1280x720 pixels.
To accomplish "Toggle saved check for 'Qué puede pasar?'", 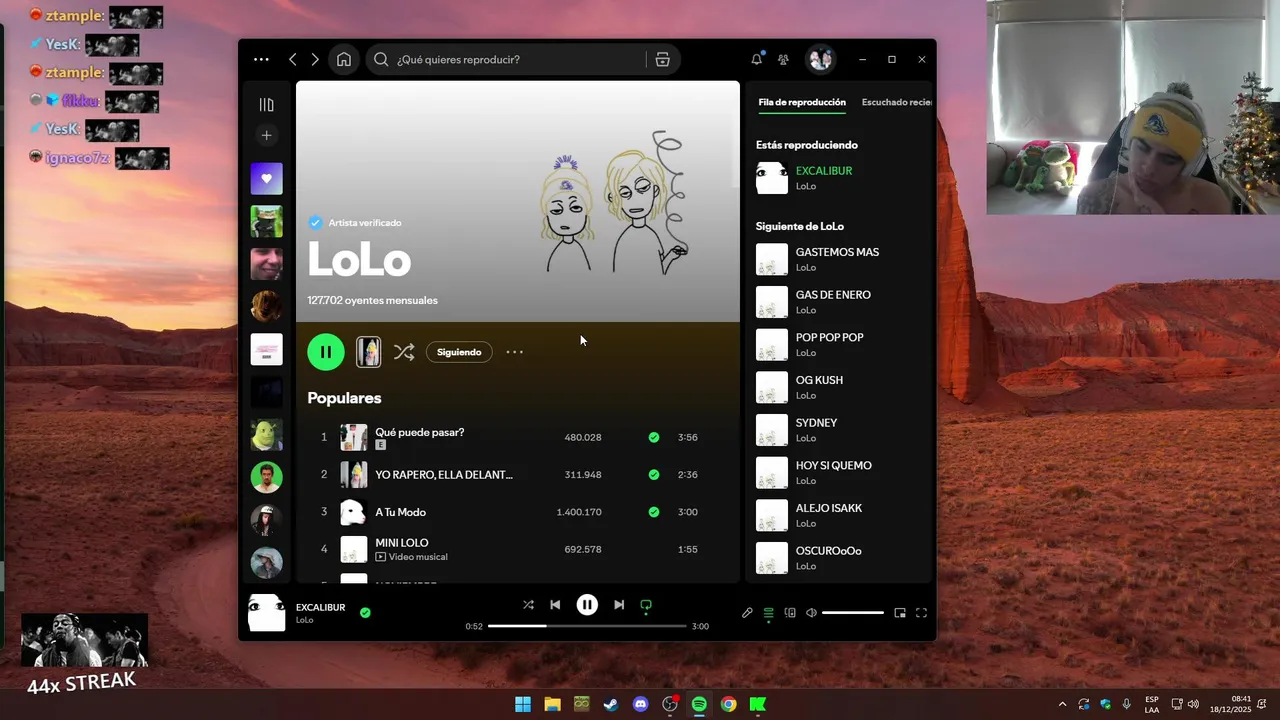I will click(x=654, y=437).
